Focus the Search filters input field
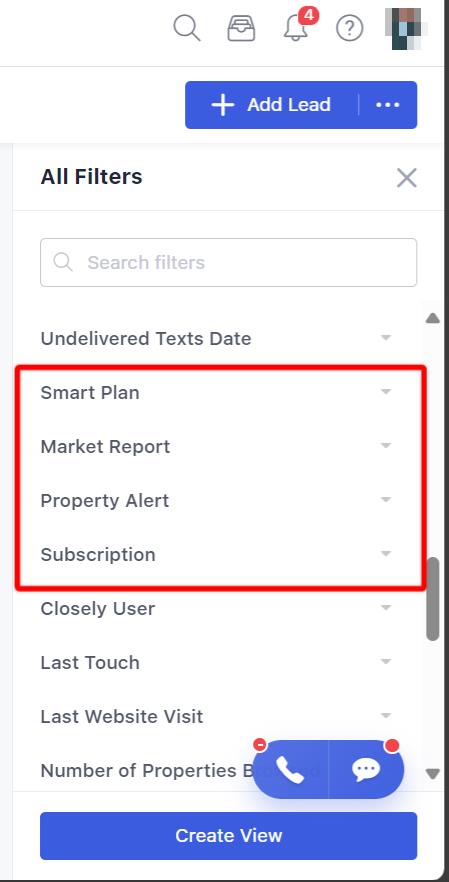 [x=228, y=262]
